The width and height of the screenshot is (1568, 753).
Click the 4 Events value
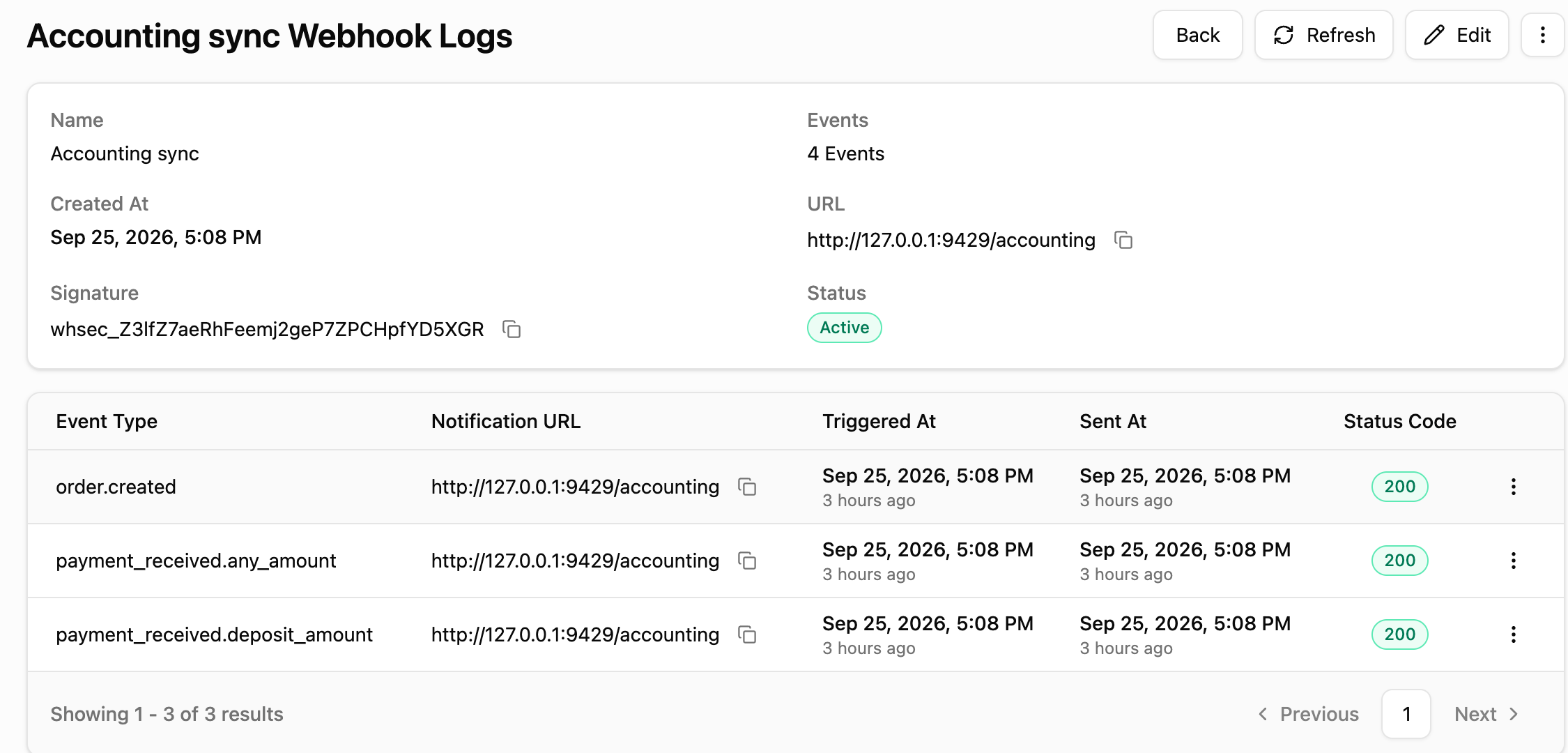tap(845, 153)
